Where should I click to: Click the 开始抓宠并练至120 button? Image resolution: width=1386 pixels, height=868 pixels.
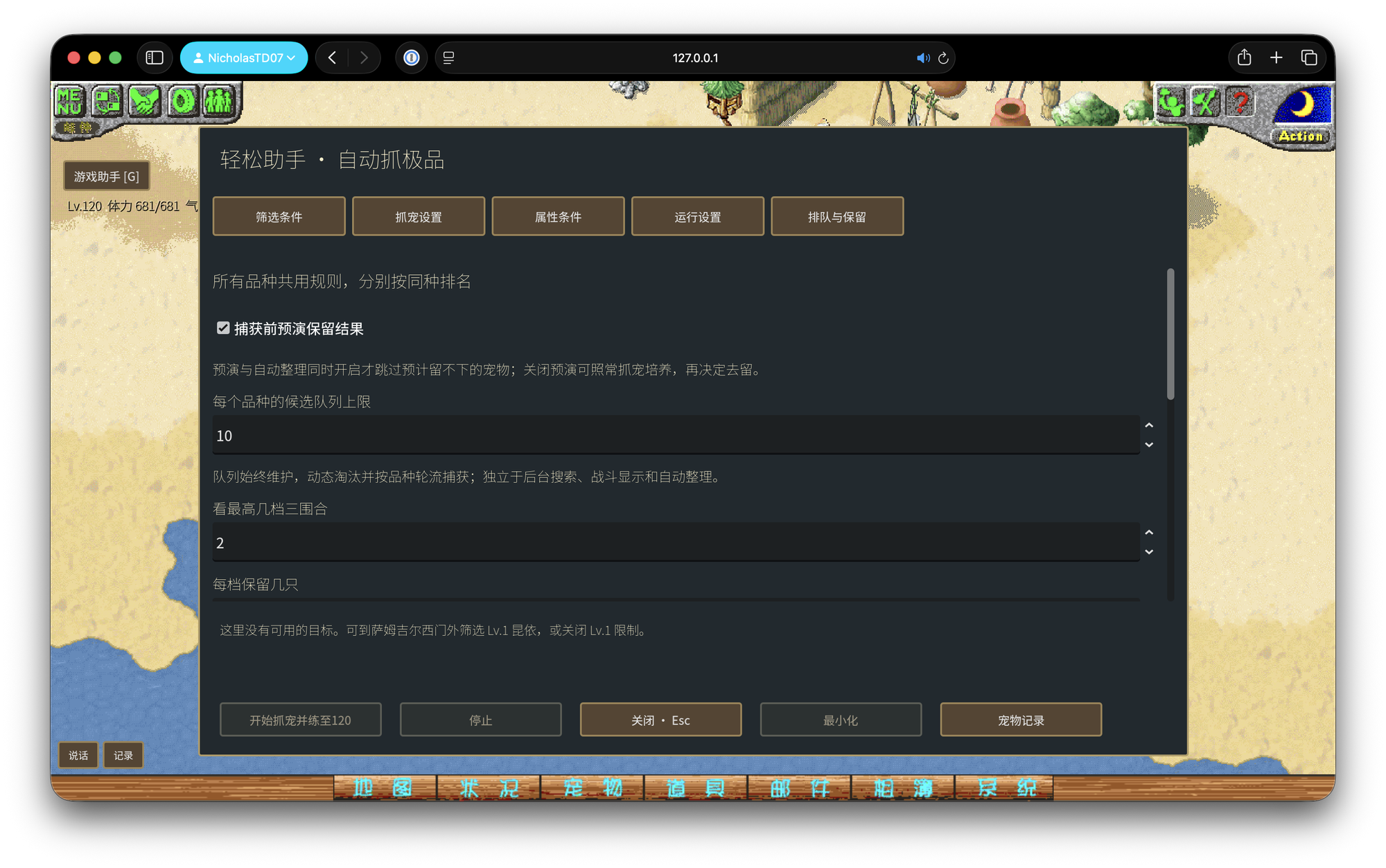point(300,720)
